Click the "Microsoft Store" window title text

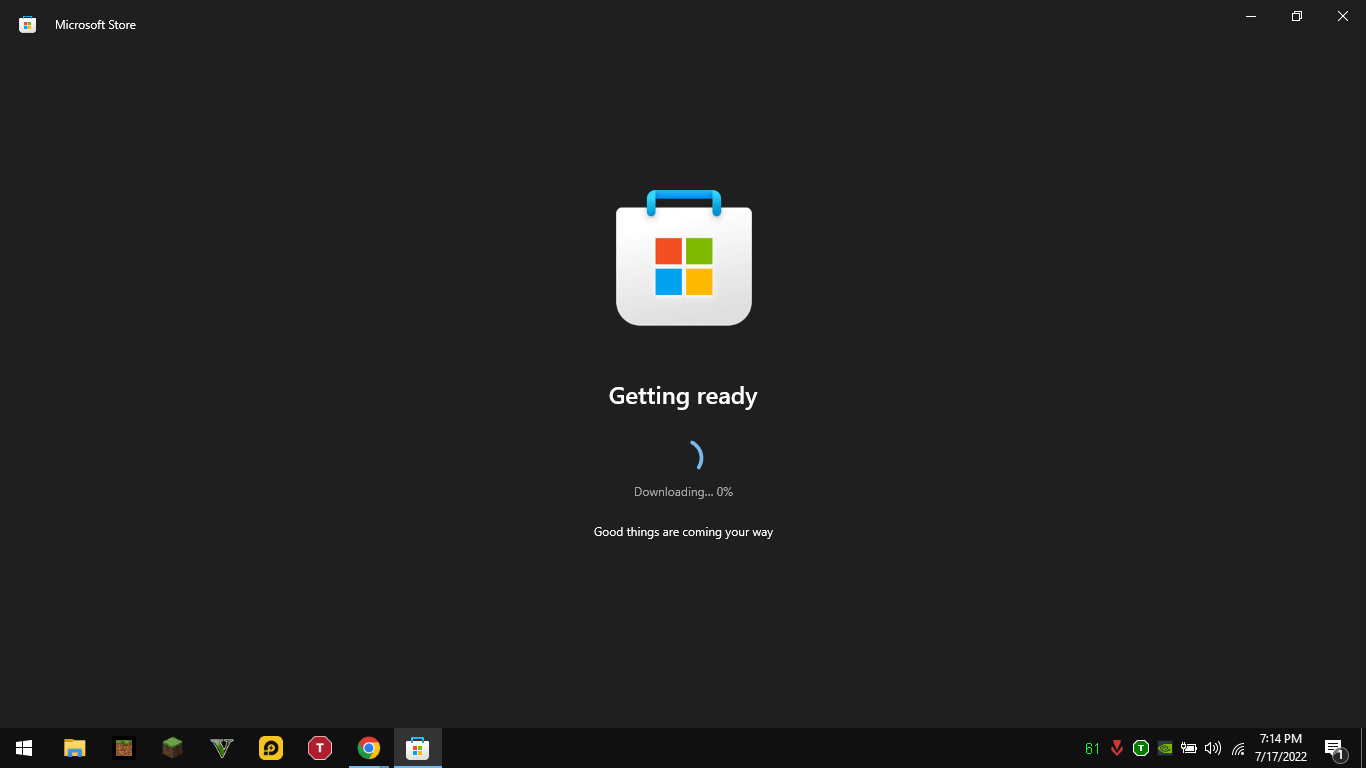click(95, 25)
